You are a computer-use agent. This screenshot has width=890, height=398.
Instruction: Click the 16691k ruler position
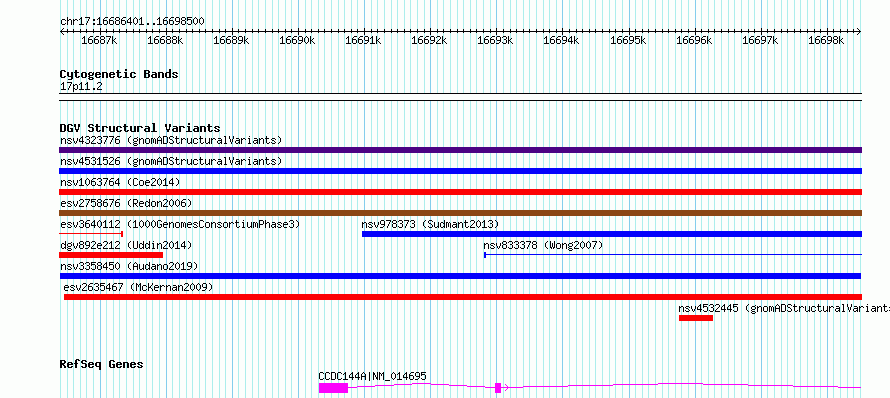coord(363,40)
